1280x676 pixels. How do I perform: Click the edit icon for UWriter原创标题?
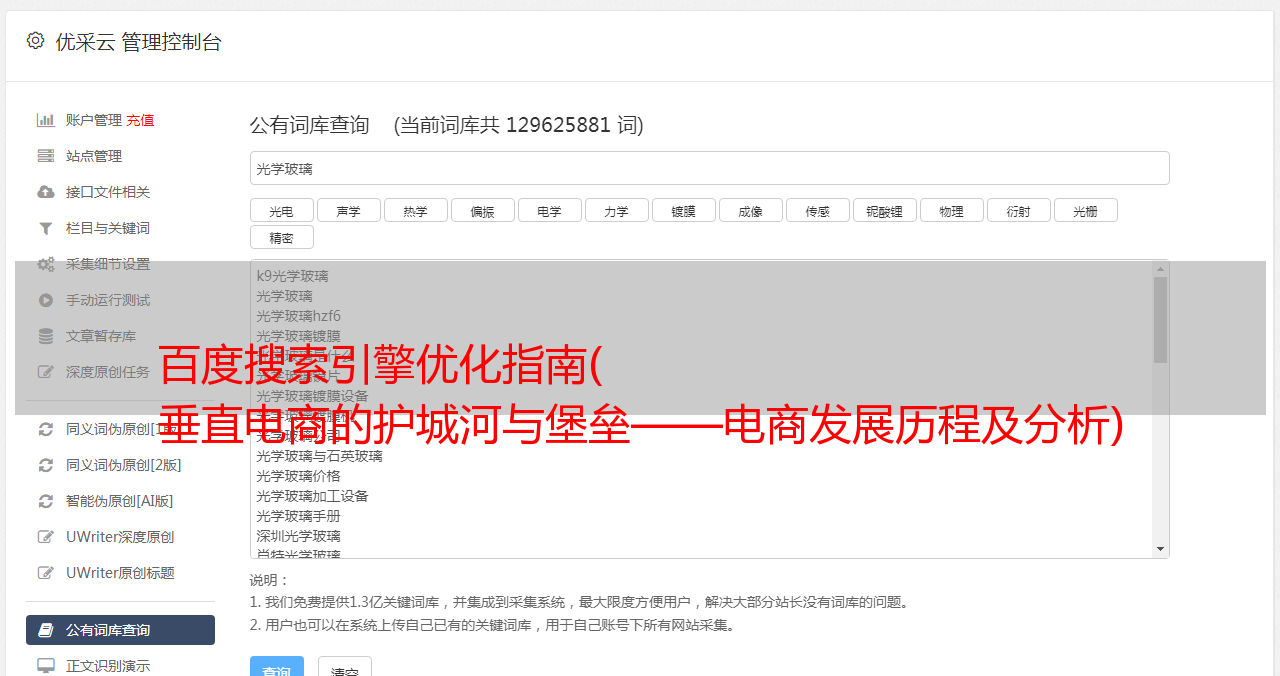(46, 573)
